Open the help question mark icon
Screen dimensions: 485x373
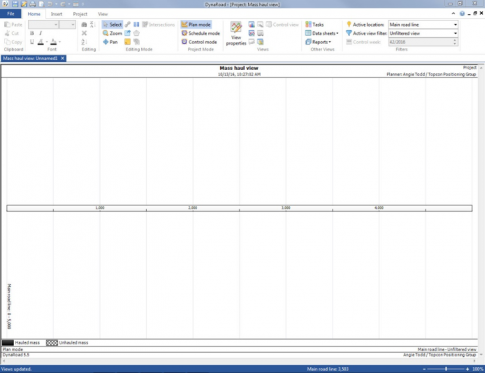pyautogui.click(x=462, y=14)
